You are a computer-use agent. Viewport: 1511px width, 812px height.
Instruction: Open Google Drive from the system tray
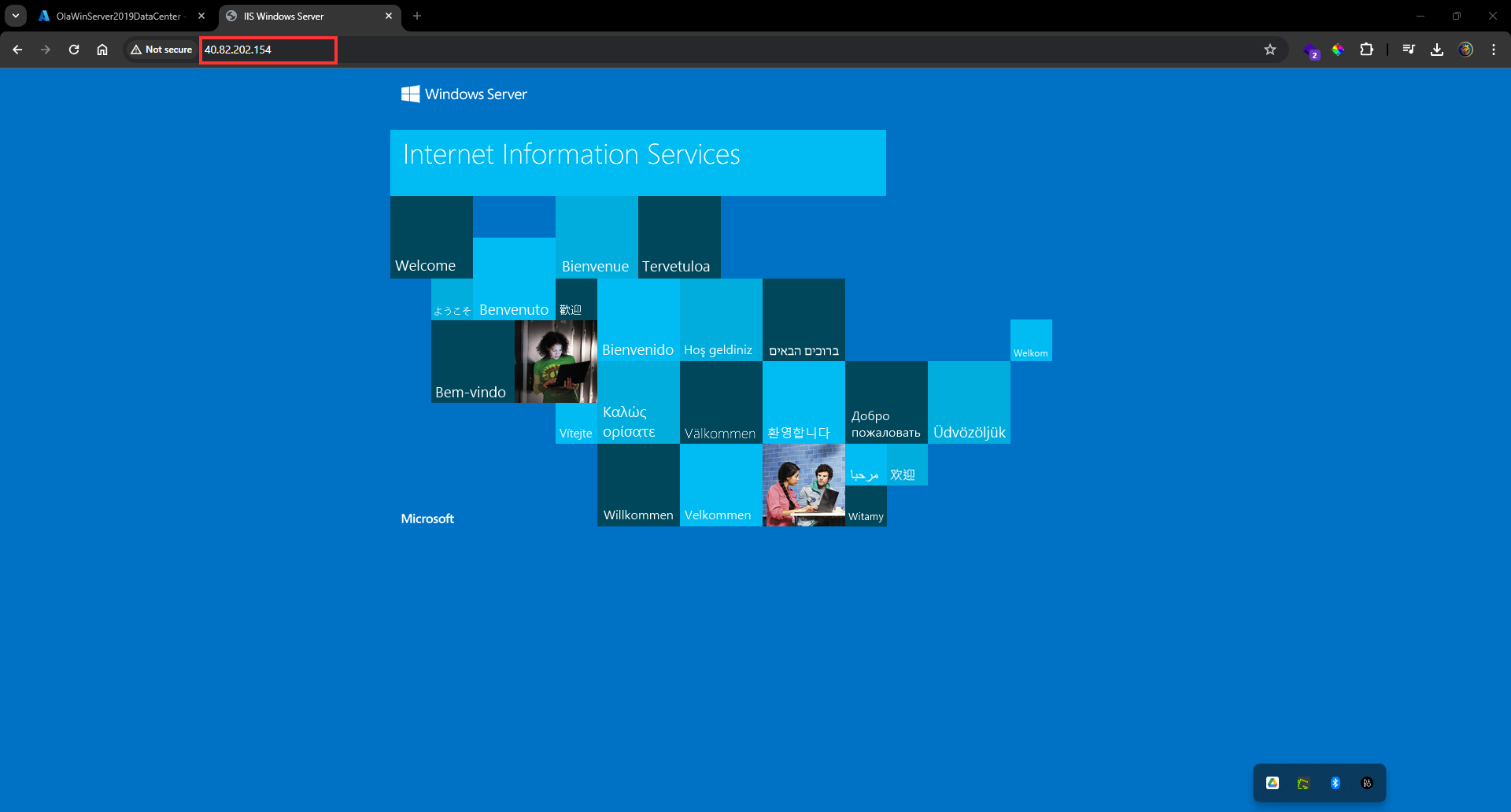(1273, 783)
